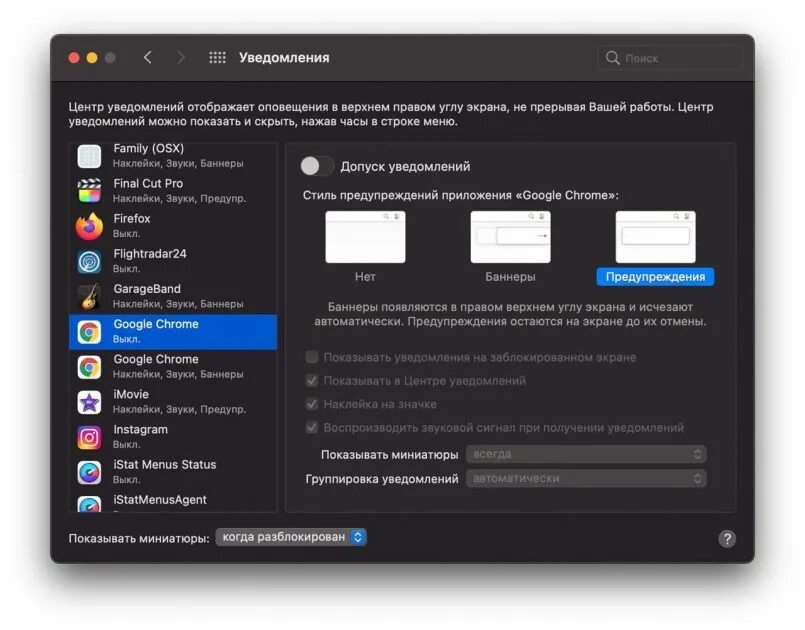Minimize the window with the yellow button
The height and width of the screenshot is (630, 805).
(x=92, y=58)
